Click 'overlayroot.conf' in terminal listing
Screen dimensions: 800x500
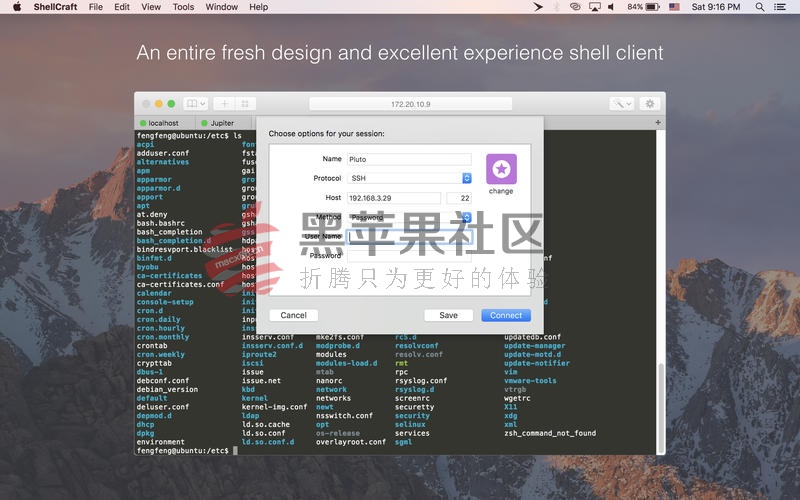351,442
